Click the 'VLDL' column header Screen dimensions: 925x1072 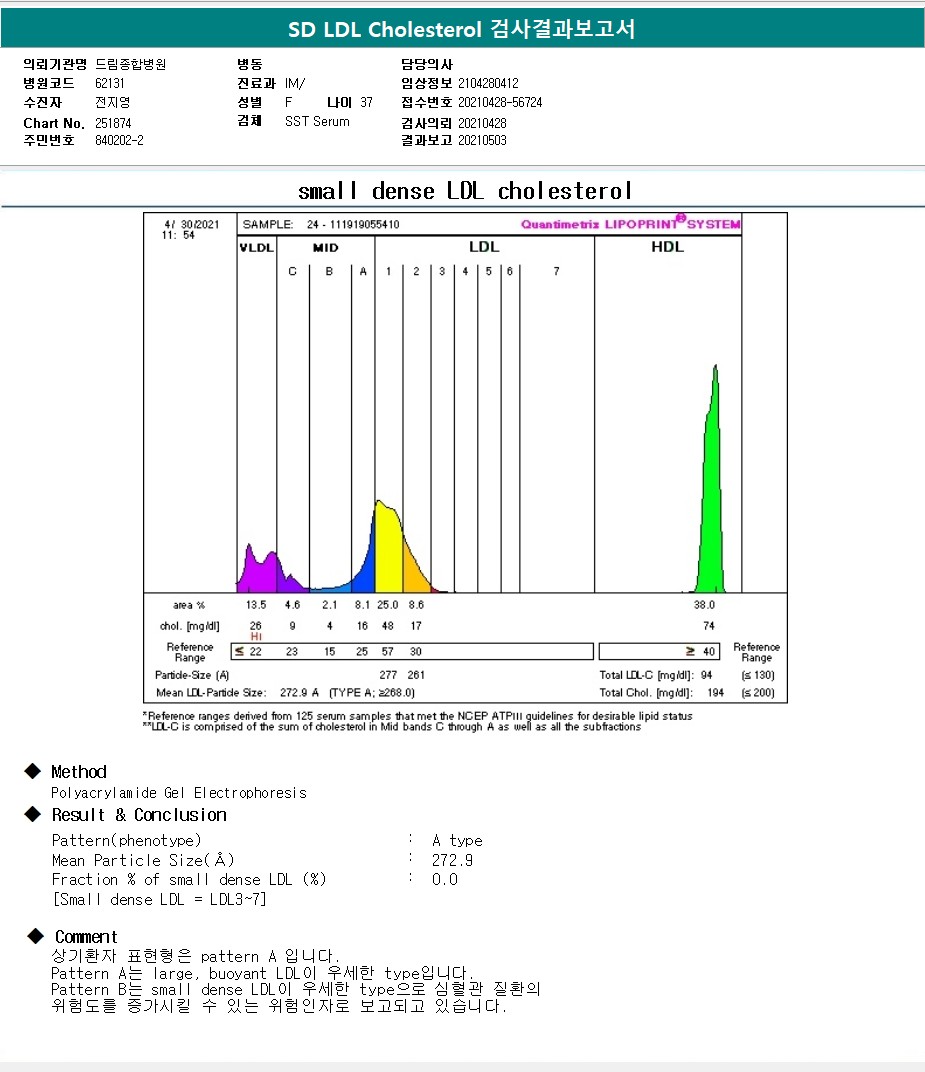[256, 247]
